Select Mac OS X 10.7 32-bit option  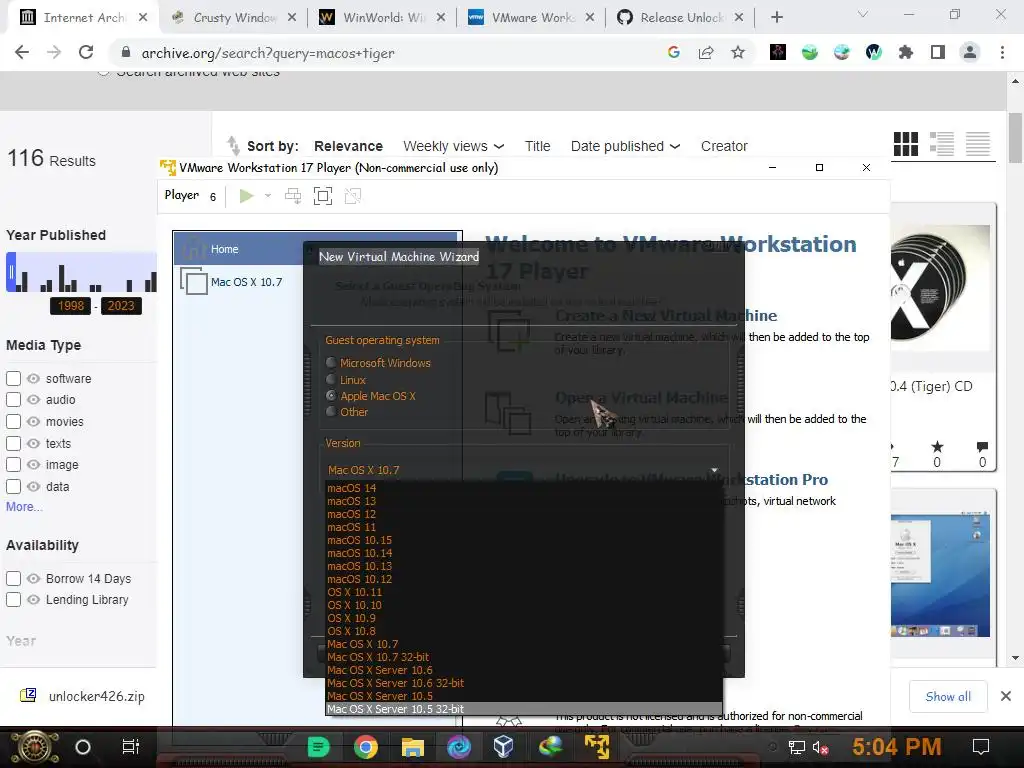pyautogui.click(x=524, y=657)
